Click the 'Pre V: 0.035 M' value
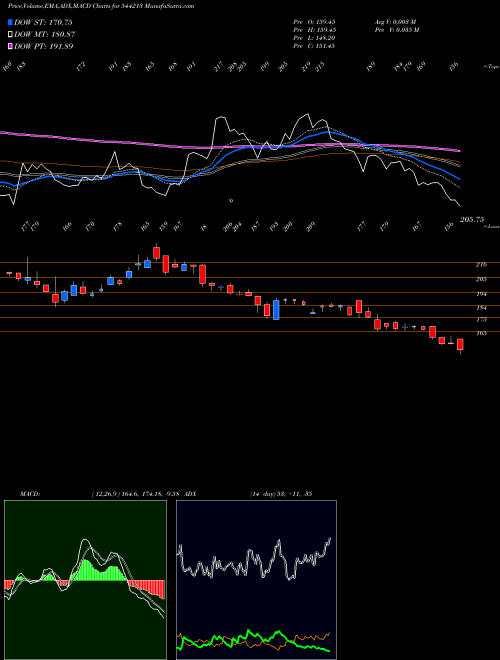The height and width of the screenshot is (660, 500). point(398,30)
